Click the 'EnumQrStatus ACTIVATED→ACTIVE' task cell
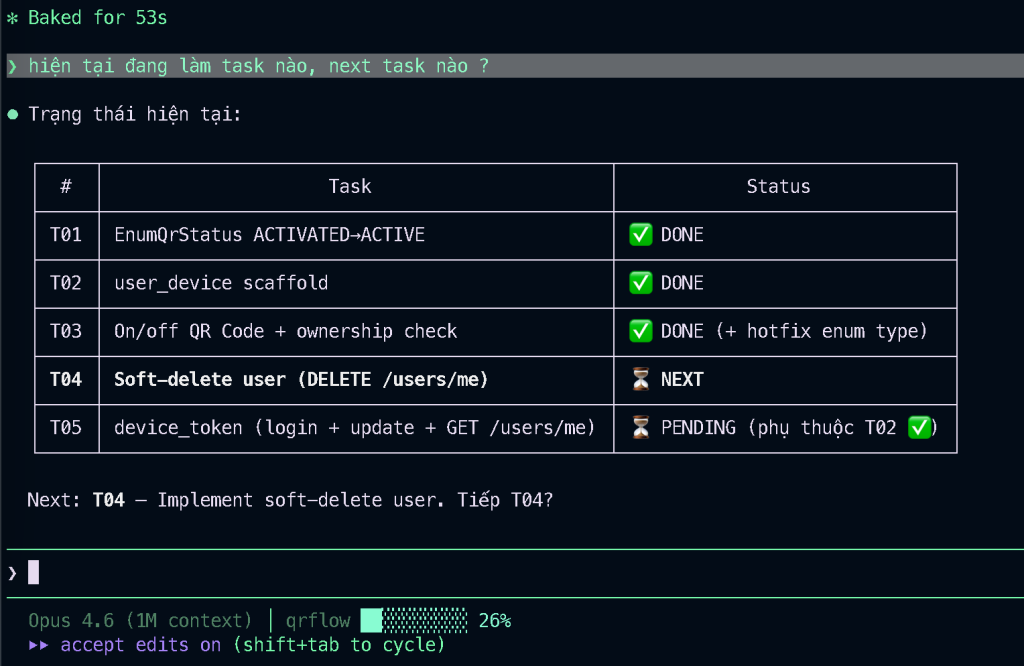 (x=269, y=235)
